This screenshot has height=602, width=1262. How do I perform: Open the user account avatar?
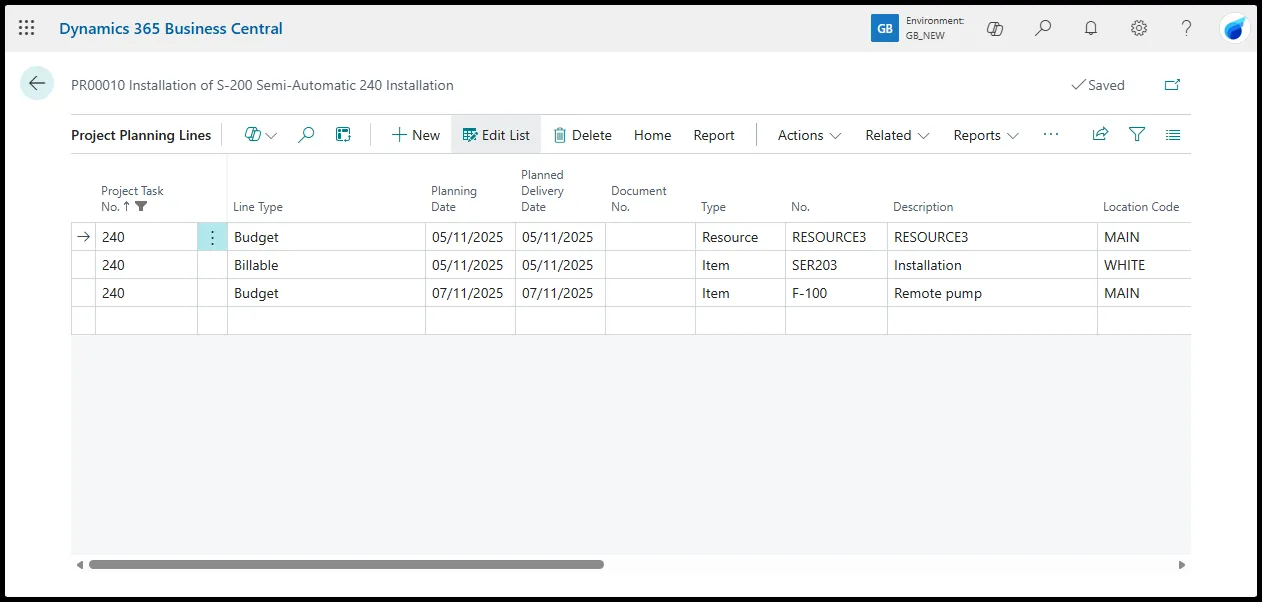[1235, 29]
